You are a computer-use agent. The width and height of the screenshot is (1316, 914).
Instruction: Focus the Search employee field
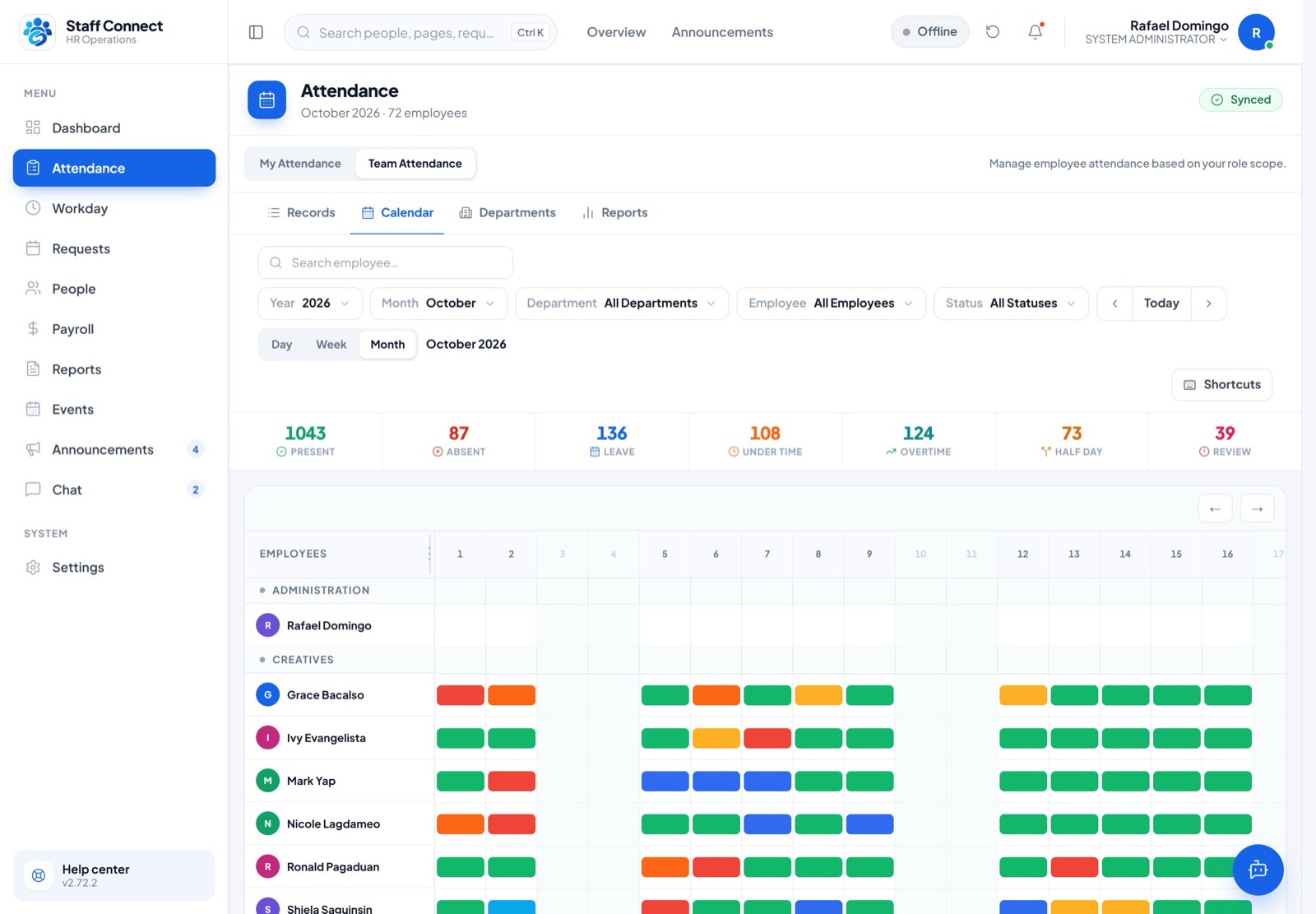(x=386, y=263)
